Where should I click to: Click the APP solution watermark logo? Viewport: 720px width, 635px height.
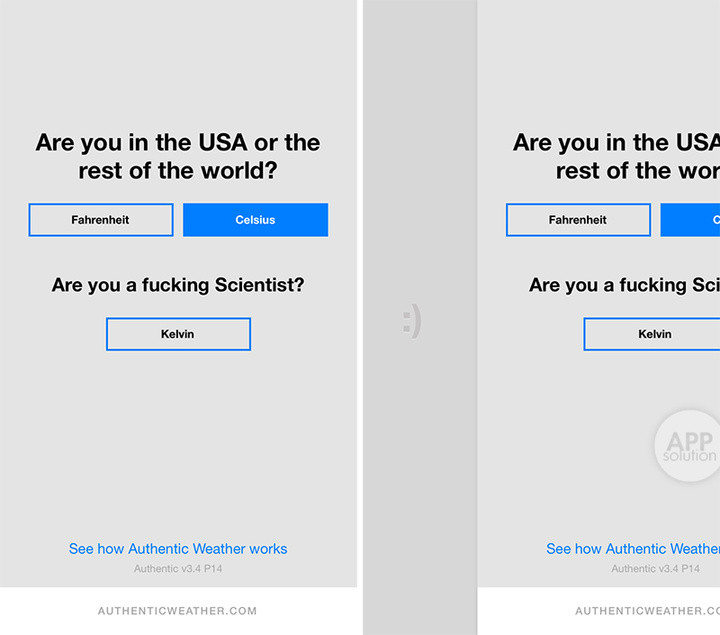pyautogui.click(x=690, y=446)
